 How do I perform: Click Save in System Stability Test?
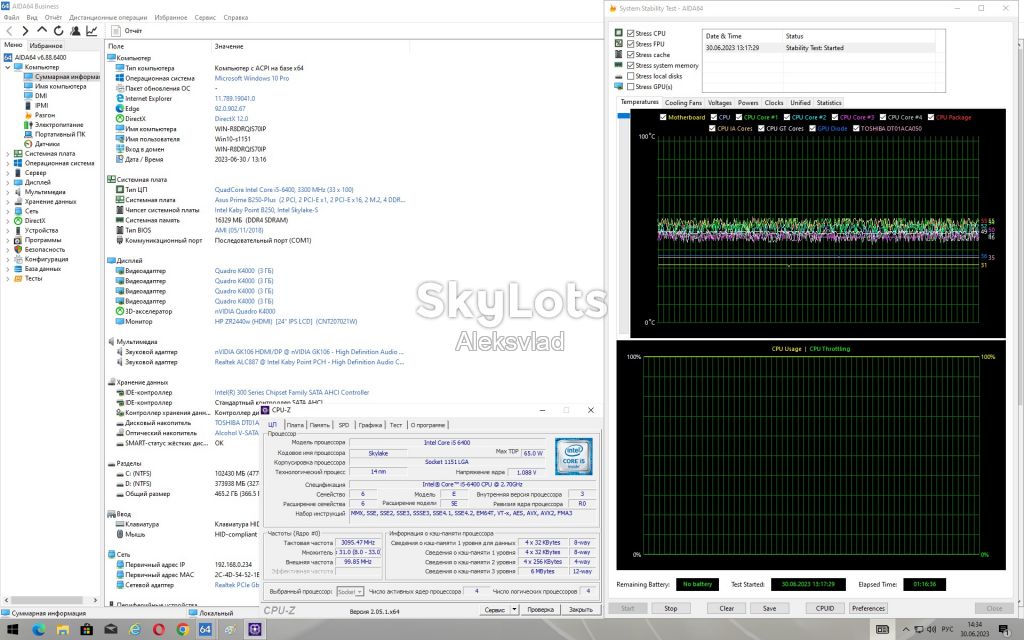(x=770, y=608)
